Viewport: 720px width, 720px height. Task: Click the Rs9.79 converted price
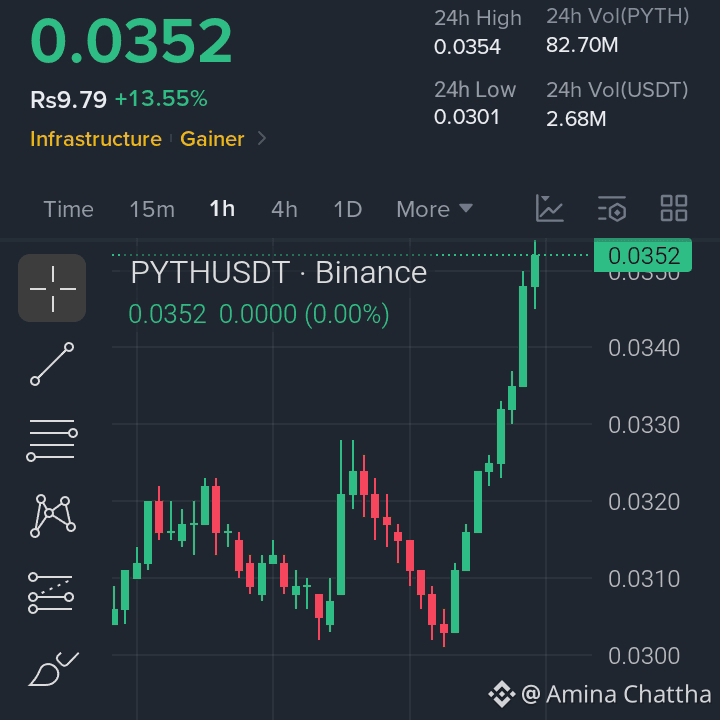coord(68,99)
